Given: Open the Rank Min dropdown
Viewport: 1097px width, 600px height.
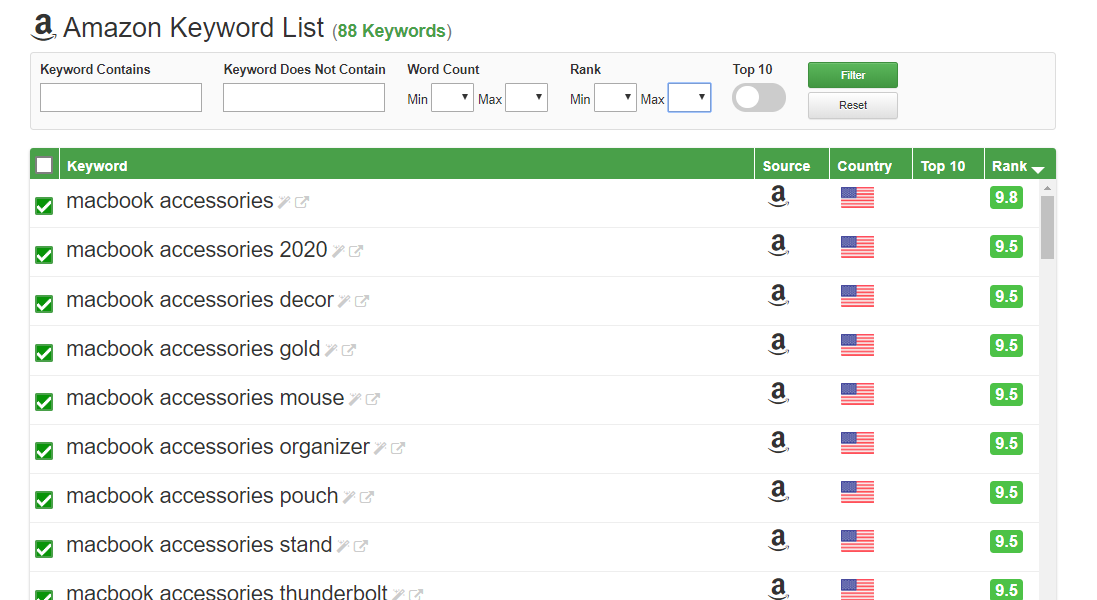Looking at the screenshot, I should (x=615, y=98).
